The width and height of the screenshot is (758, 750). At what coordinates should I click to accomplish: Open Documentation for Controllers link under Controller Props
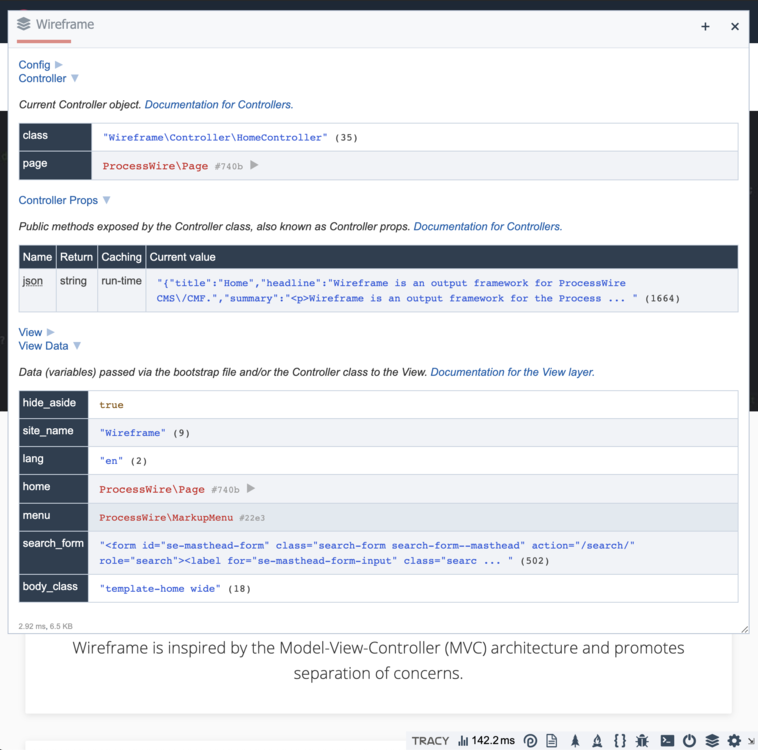click(x=487, y=227)
